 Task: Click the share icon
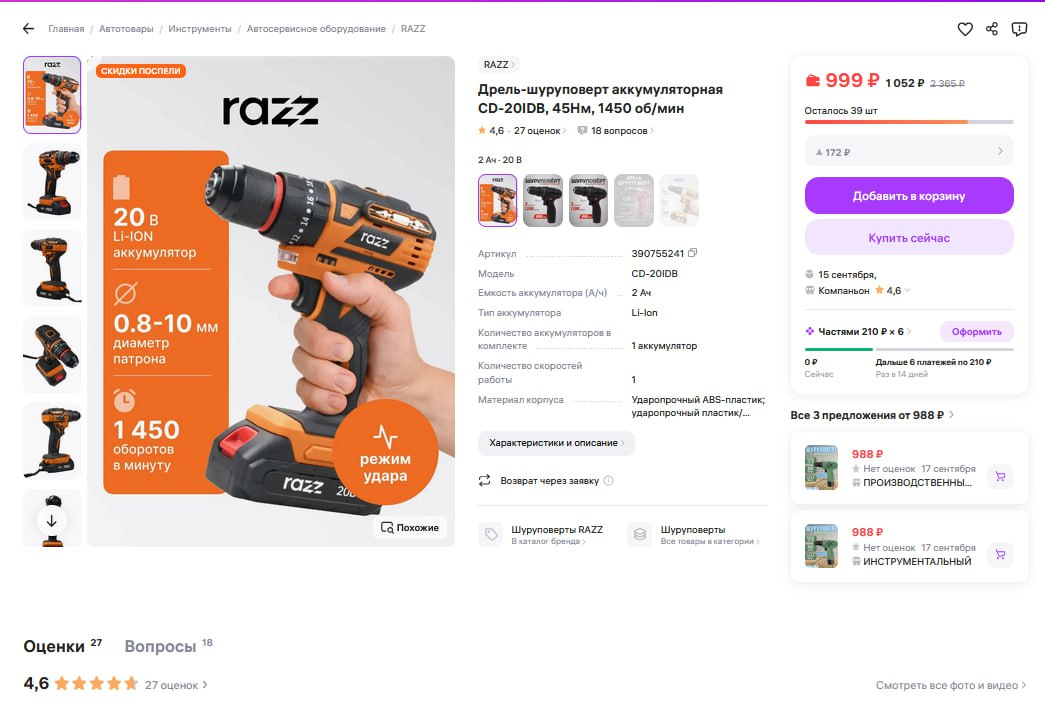(992, 29)
